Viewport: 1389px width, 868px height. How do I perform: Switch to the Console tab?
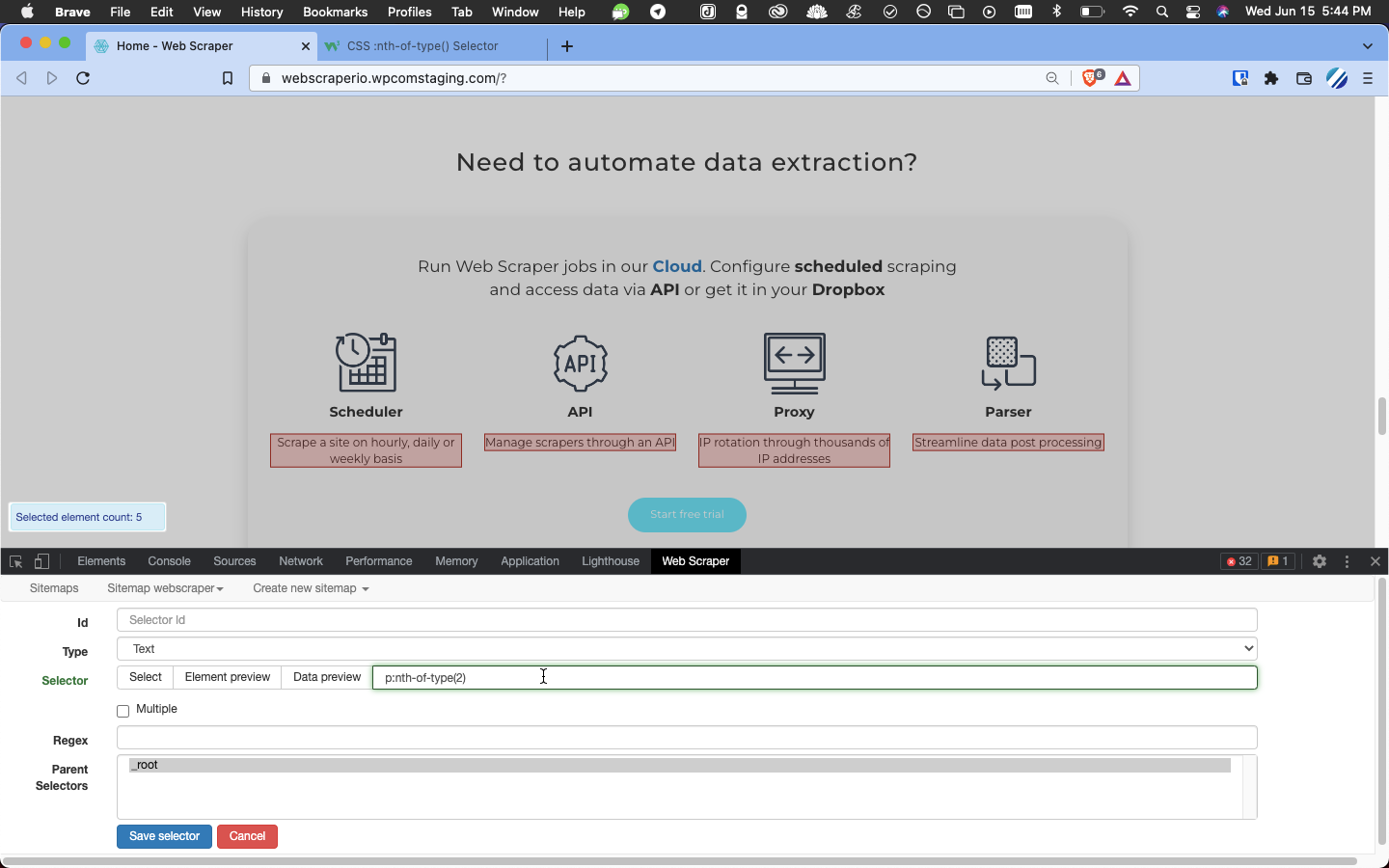[x=169, y=561]
